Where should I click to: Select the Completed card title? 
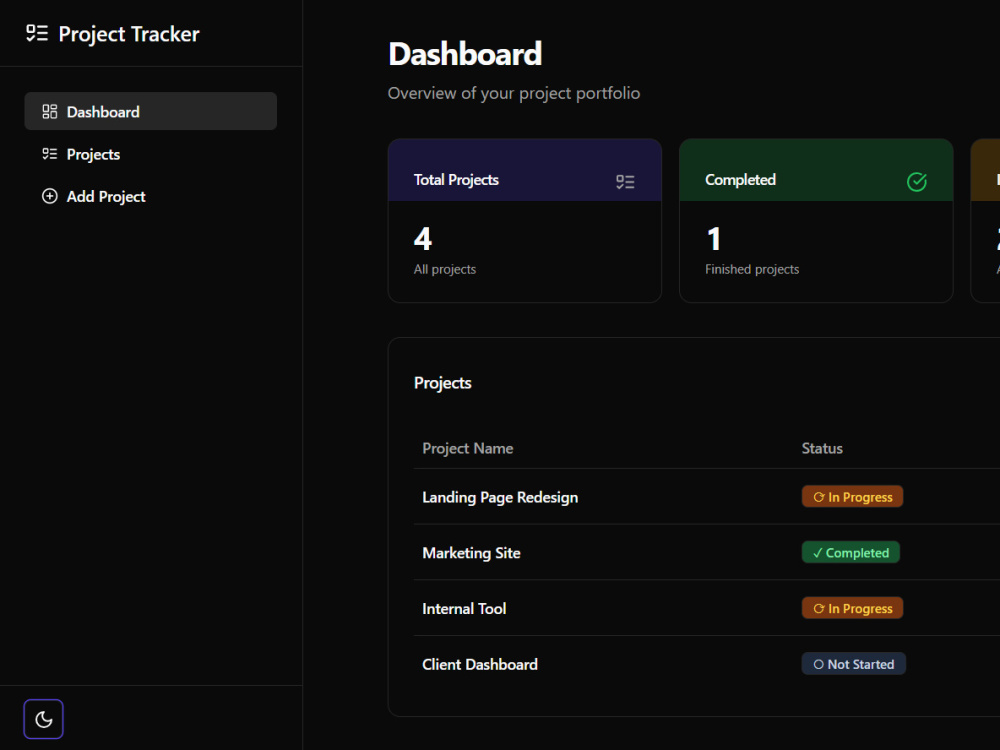pos(740,180)
